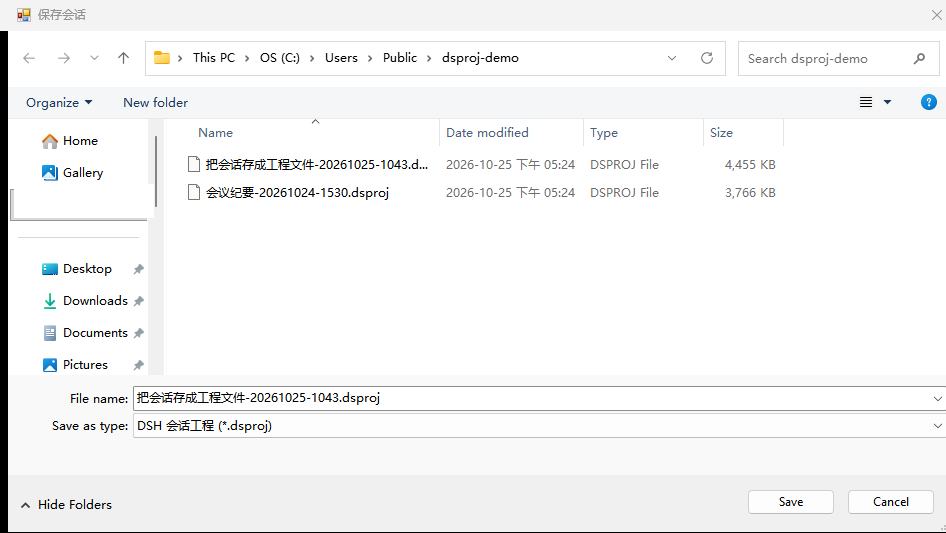Click the pin icon beside Downloads
The image size is (946, 533).
point(139,301)
